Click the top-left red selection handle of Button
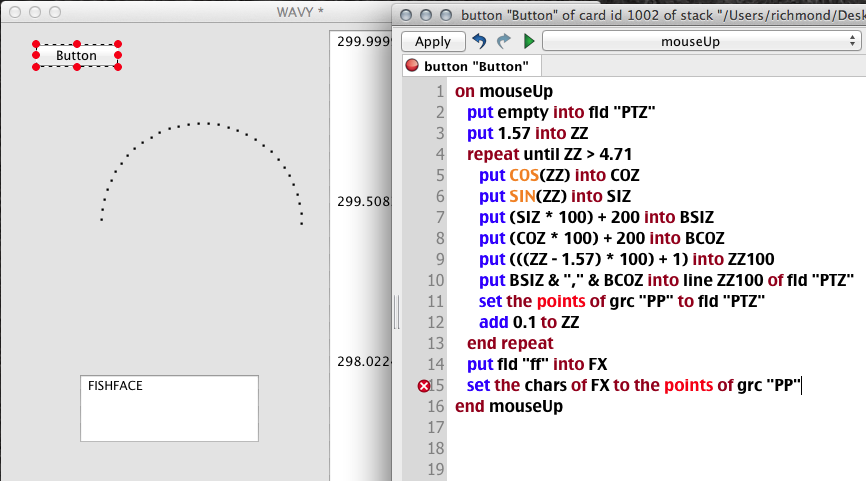The width and height of the screenshot is (866, 481). tap(36, 45)
